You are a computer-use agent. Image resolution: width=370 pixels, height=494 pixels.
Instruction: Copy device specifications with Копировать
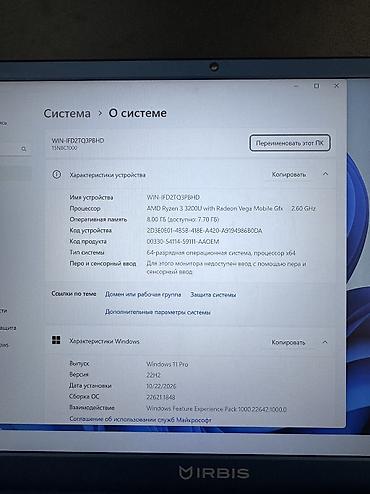point(289,175)
